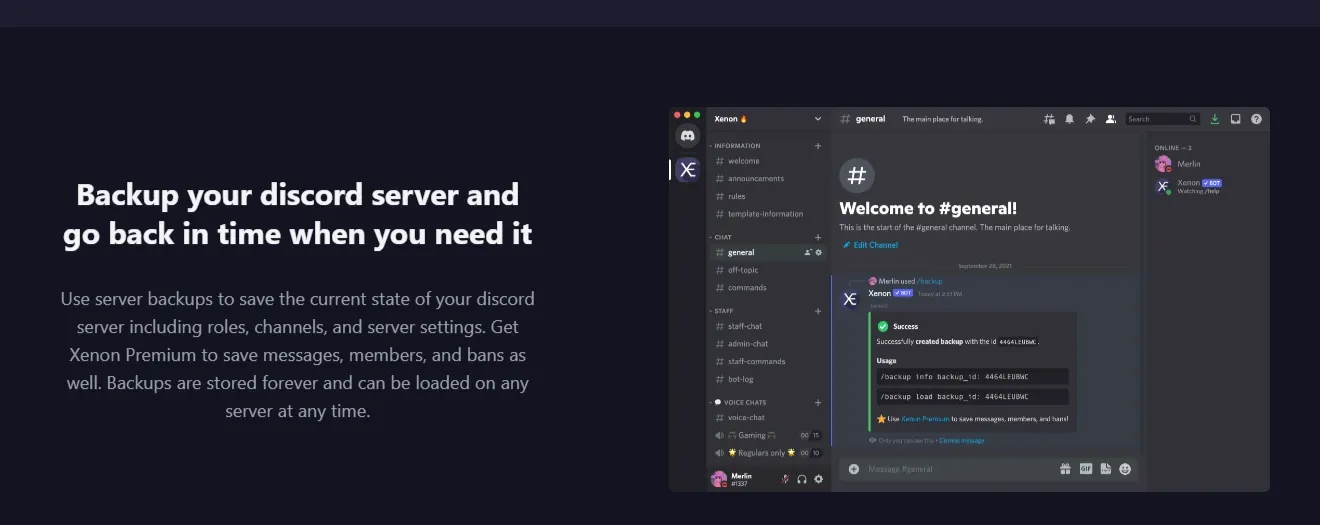Image resolution: width=1320 pixels, height=525 pixels.
Task: Click Merlin's avatar in the member list
Action: (x=1163, y=164)
